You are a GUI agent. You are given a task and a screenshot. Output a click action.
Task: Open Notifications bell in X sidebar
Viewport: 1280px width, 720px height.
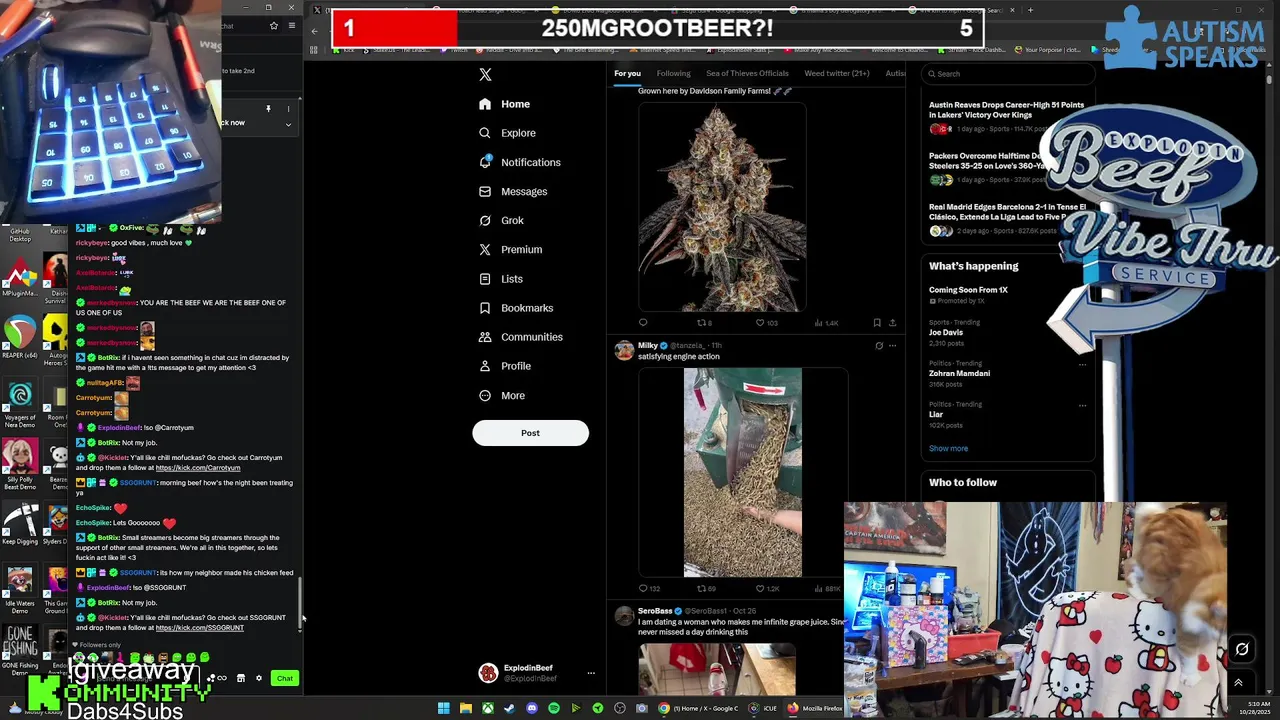485,162
